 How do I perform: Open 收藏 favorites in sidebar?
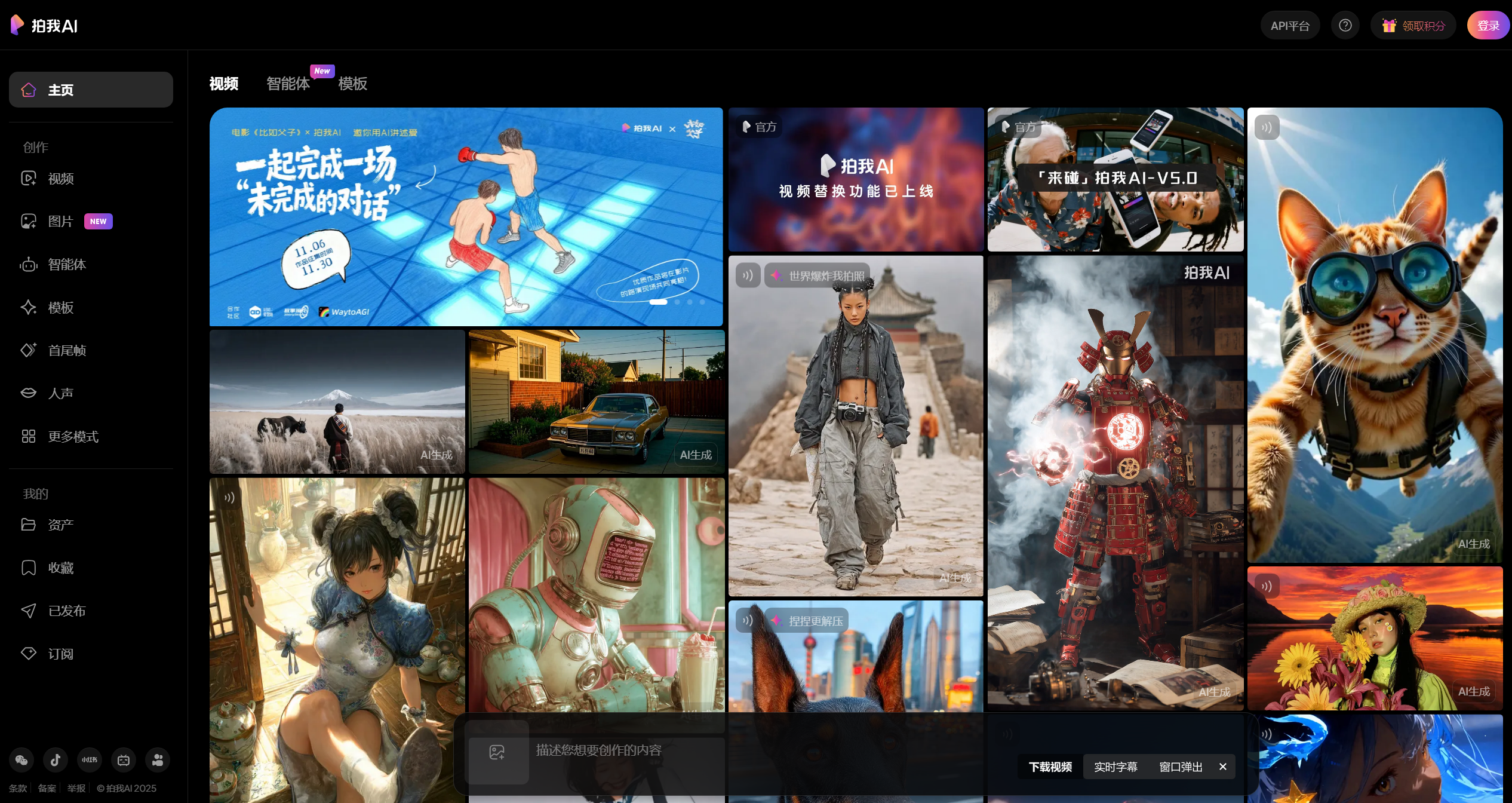[x=60, y=568]
